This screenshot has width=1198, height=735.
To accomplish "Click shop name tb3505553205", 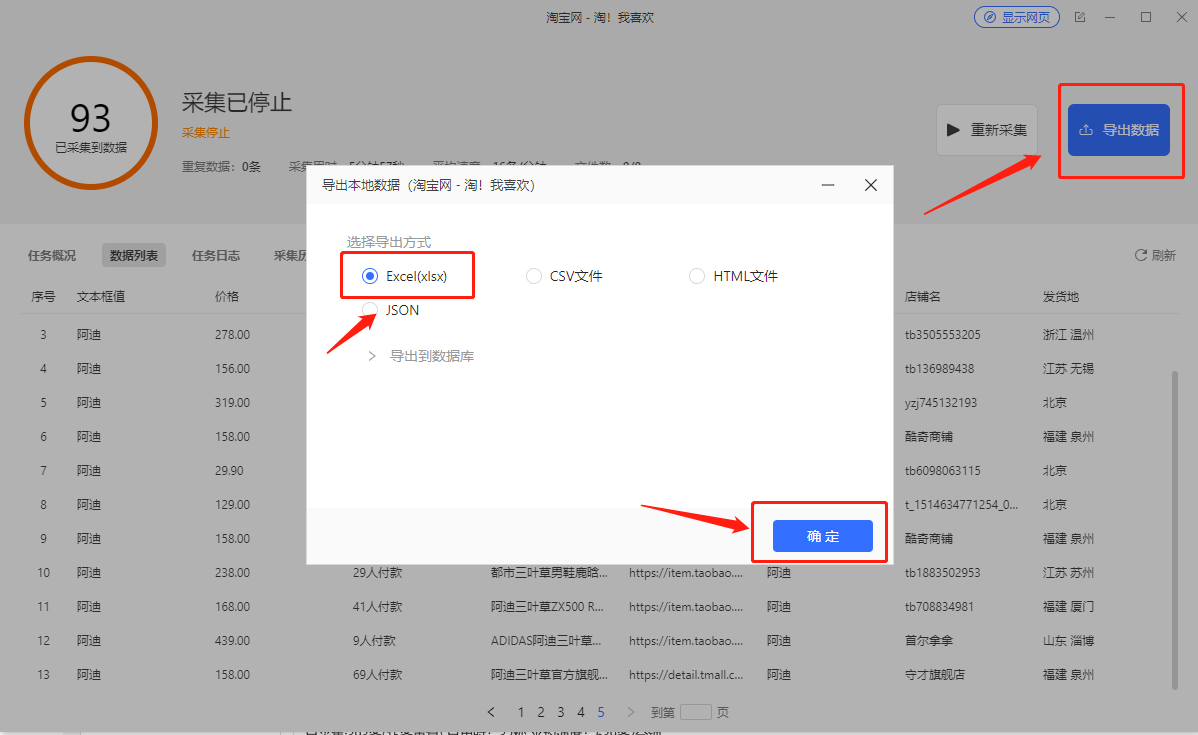I will [x=943, y=335].
